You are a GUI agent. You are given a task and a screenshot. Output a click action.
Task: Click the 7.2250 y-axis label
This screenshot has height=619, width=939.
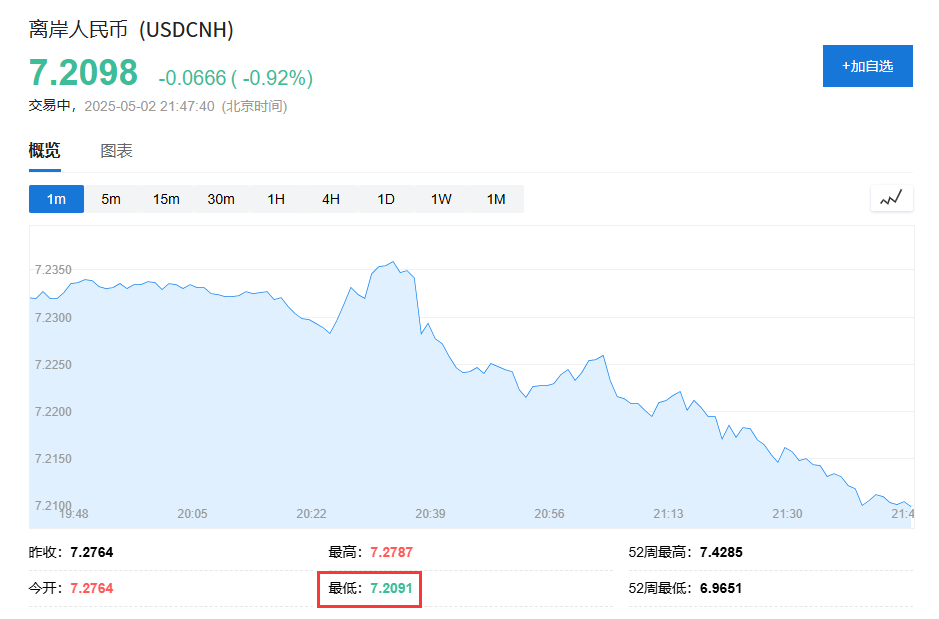tap(53, 365)
